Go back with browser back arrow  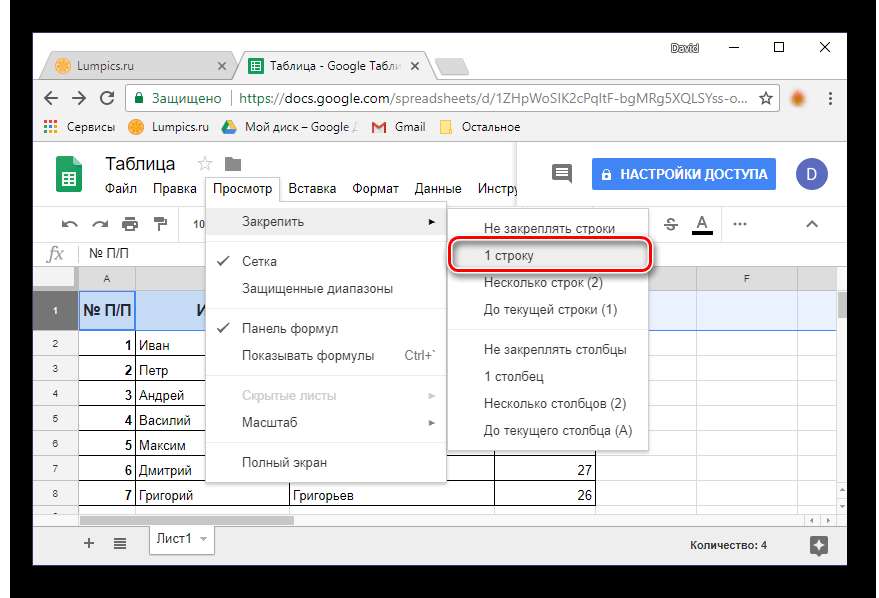pos(50,99)
